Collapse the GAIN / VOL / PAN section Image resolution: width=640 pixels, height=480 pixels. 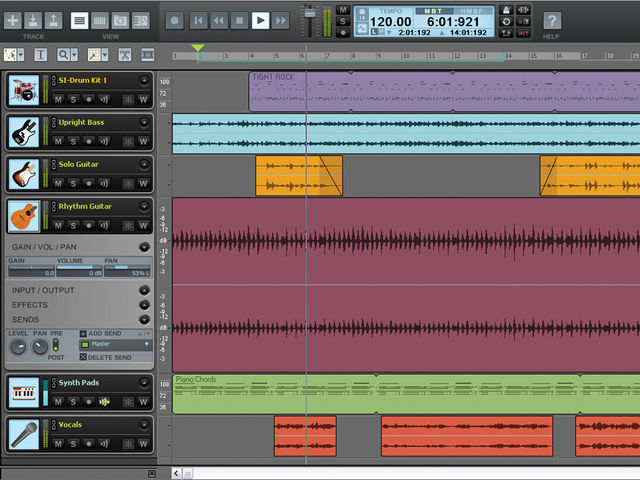click(x=144, y=247)
